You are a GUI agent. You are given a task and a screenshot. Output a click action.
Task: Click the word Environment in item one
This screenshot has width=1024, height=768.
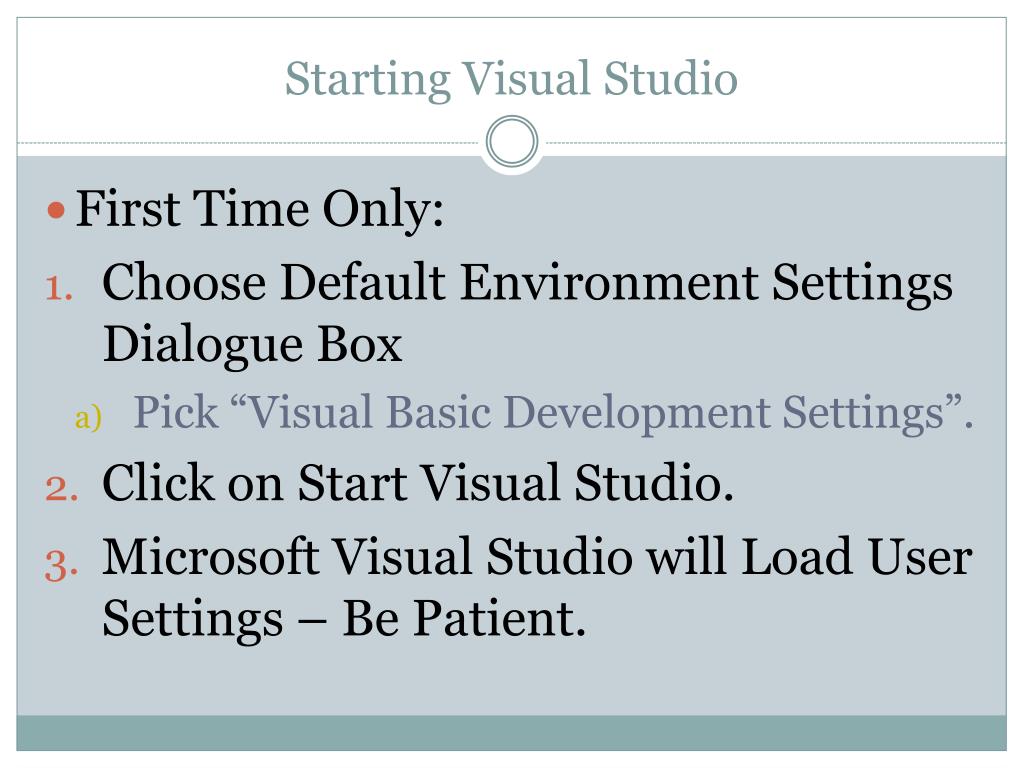(x=609, y=281)
